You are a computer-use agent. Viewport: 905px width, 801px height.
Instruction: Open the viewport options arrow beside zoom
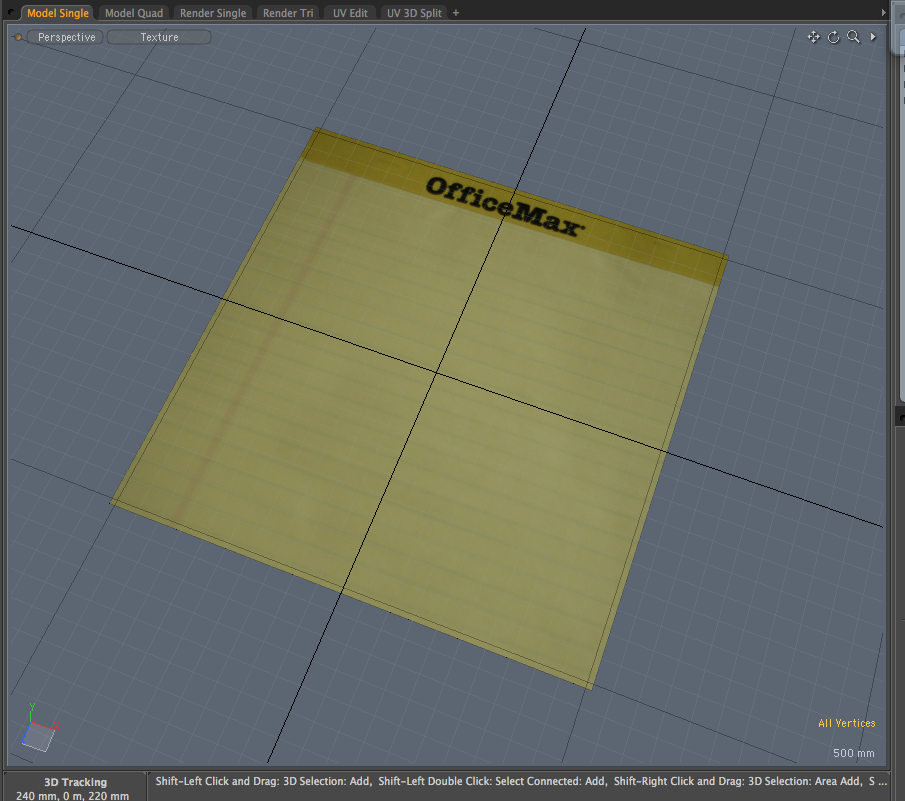873,37
